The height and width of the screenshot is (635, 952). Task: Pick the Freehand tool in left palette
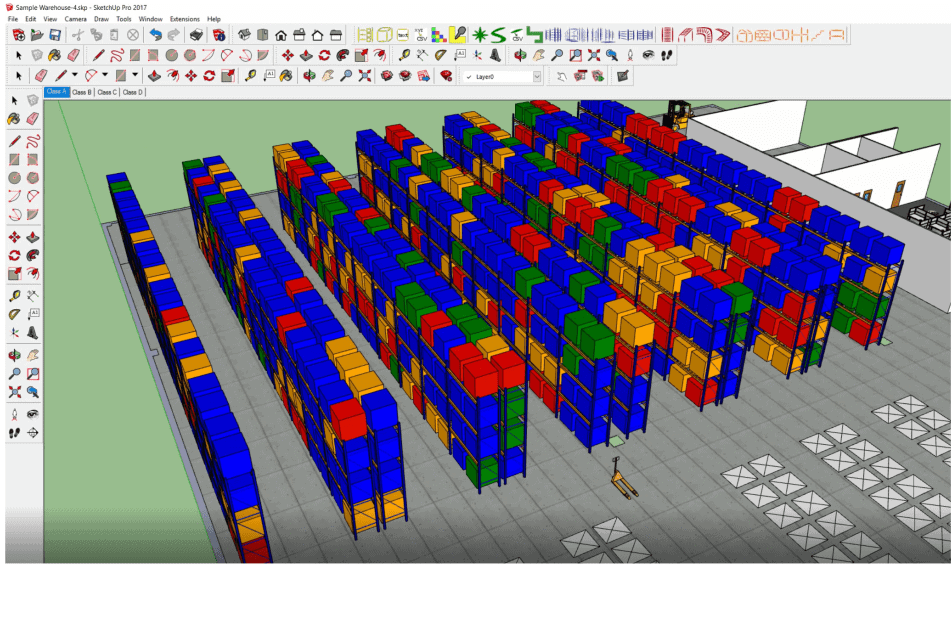pyautogui.click(x=33, y=141)
